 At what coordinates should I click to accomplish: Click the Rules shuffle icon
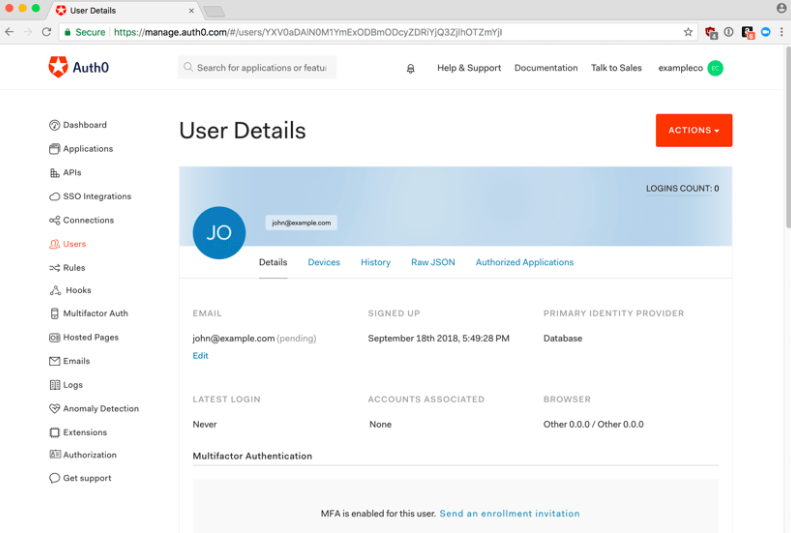coord(54,268)
